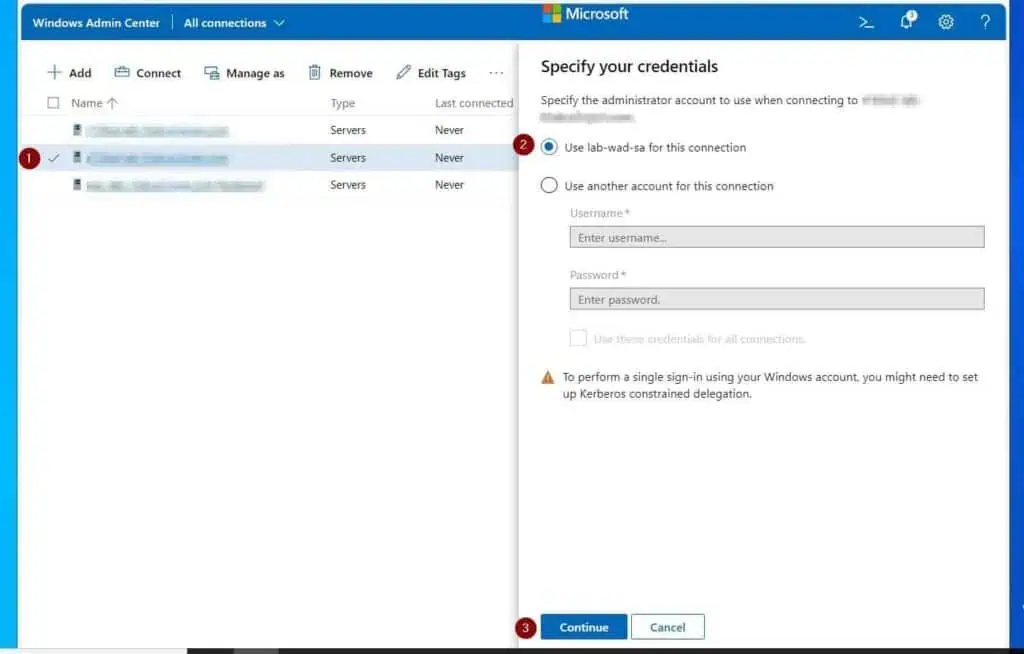Click Servers type in first row
This screenshot has height=654, width=1024.
pyautogui.click(x=348, y=130)
